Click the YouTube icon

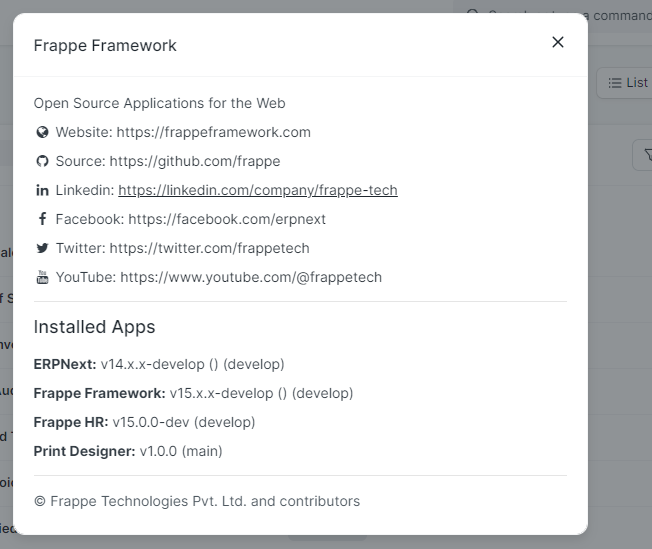[42, 277]
